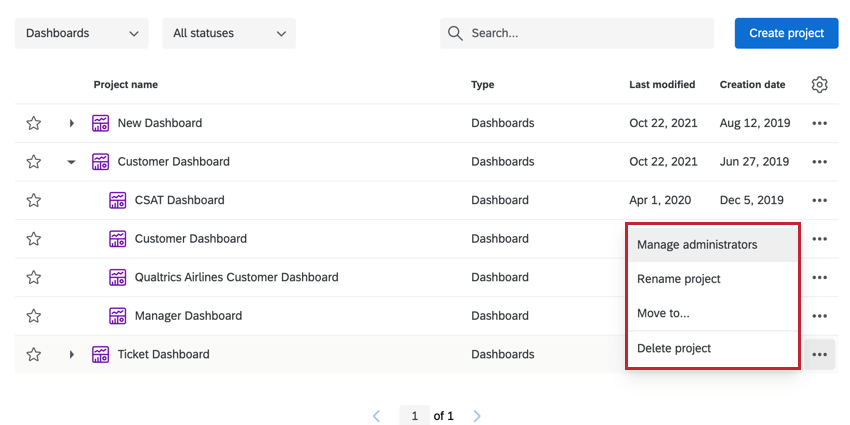Click the page number field
Screen dimensions: 850x425
point(414,416)
